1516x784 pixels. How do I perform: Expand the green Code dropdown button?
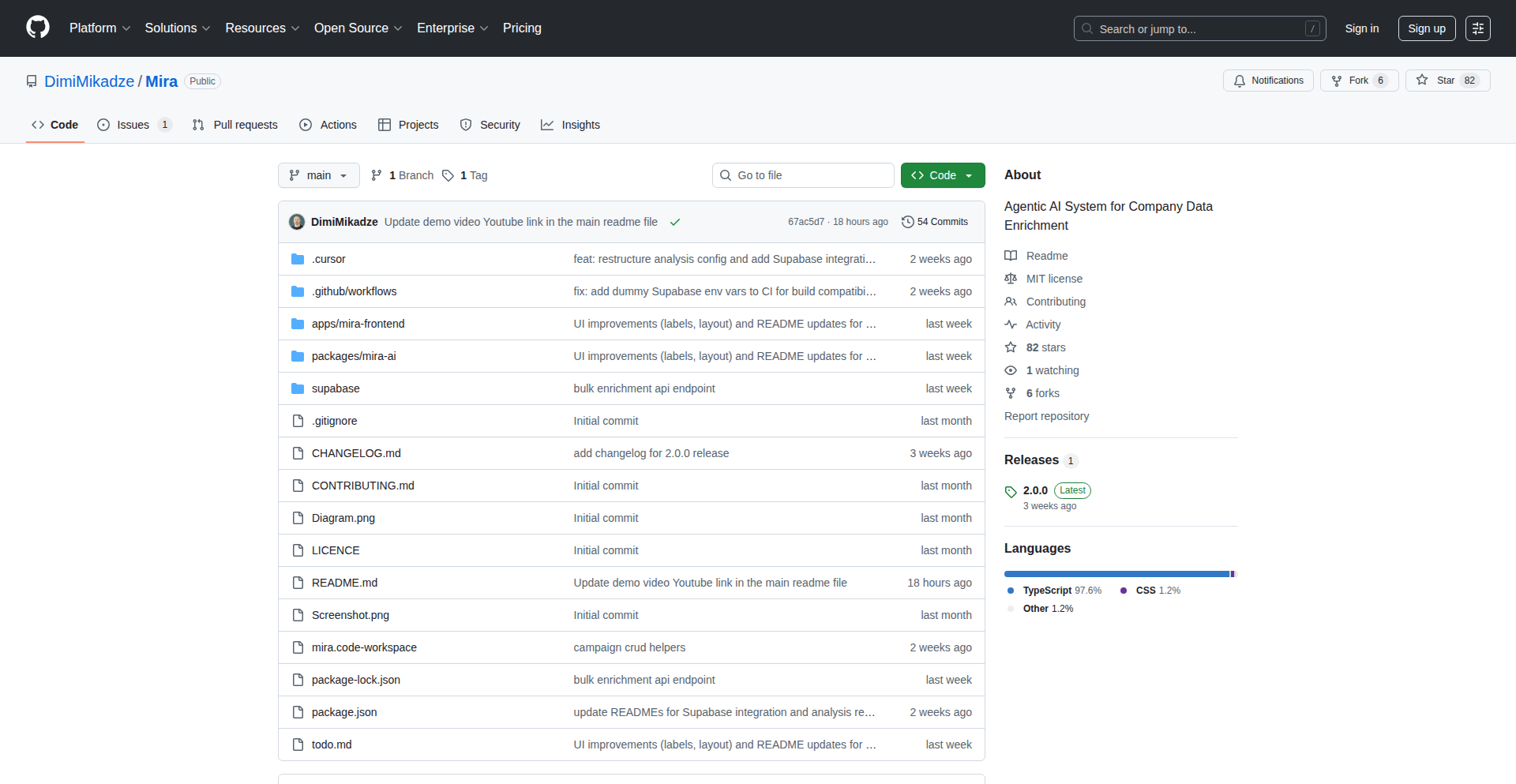pyautogui.click(x=942, y=175)
